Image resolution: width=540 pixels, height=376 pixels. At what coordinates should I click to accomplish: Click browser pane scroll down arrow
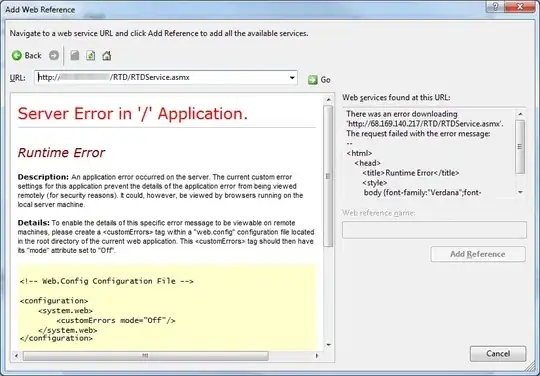(329, 344)
